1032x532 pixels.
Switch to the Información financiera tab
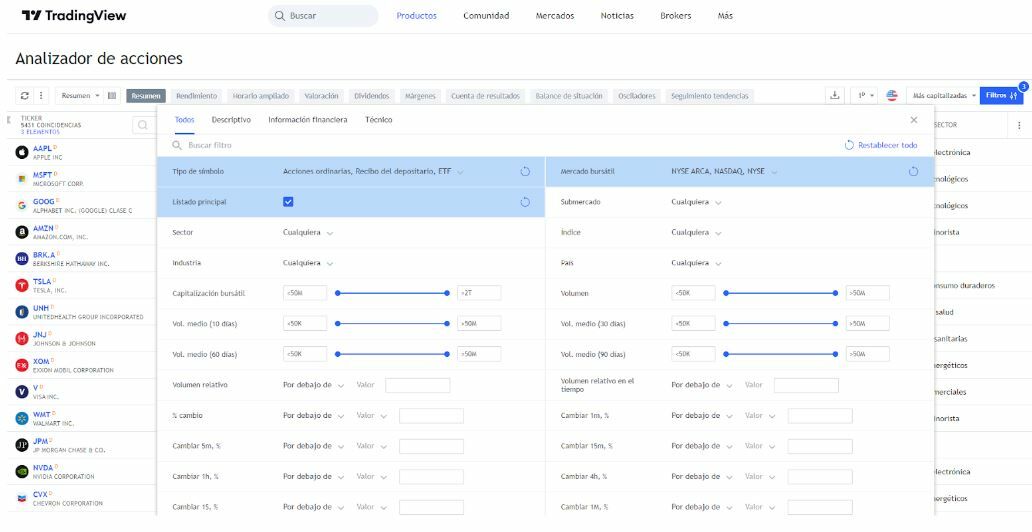pos(308,120)
